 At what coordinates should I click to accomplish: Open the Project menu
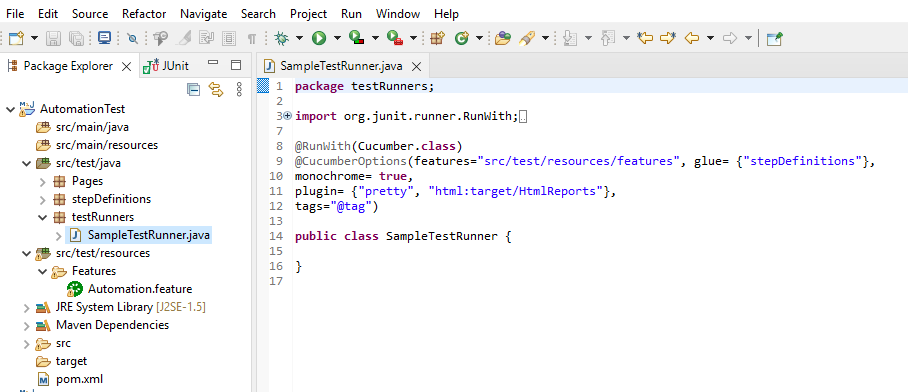pyautogui.click(x=308, y=13)
